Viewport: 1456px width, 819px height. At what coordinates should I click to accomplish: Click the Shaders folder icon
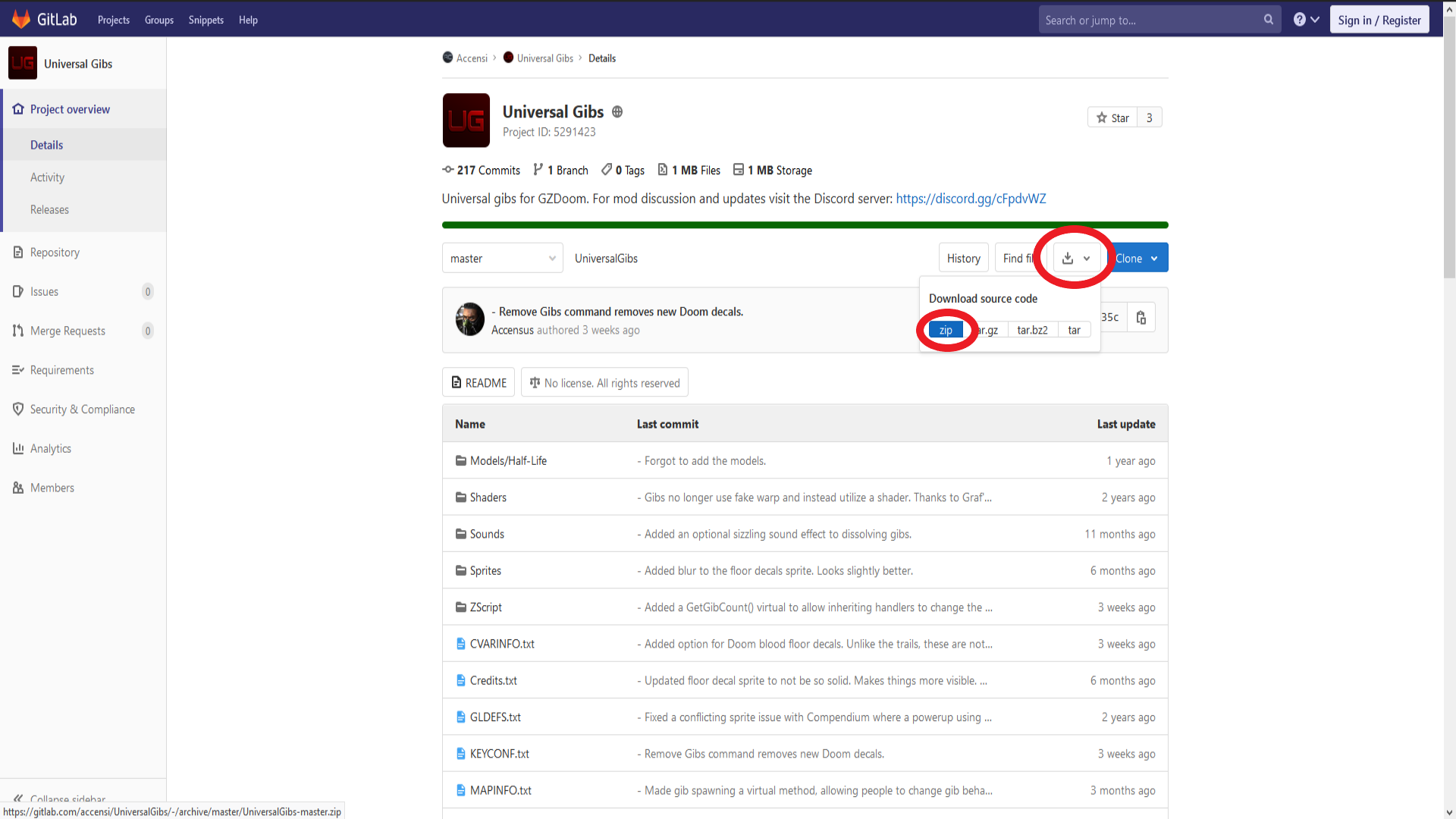coord(460,497)
